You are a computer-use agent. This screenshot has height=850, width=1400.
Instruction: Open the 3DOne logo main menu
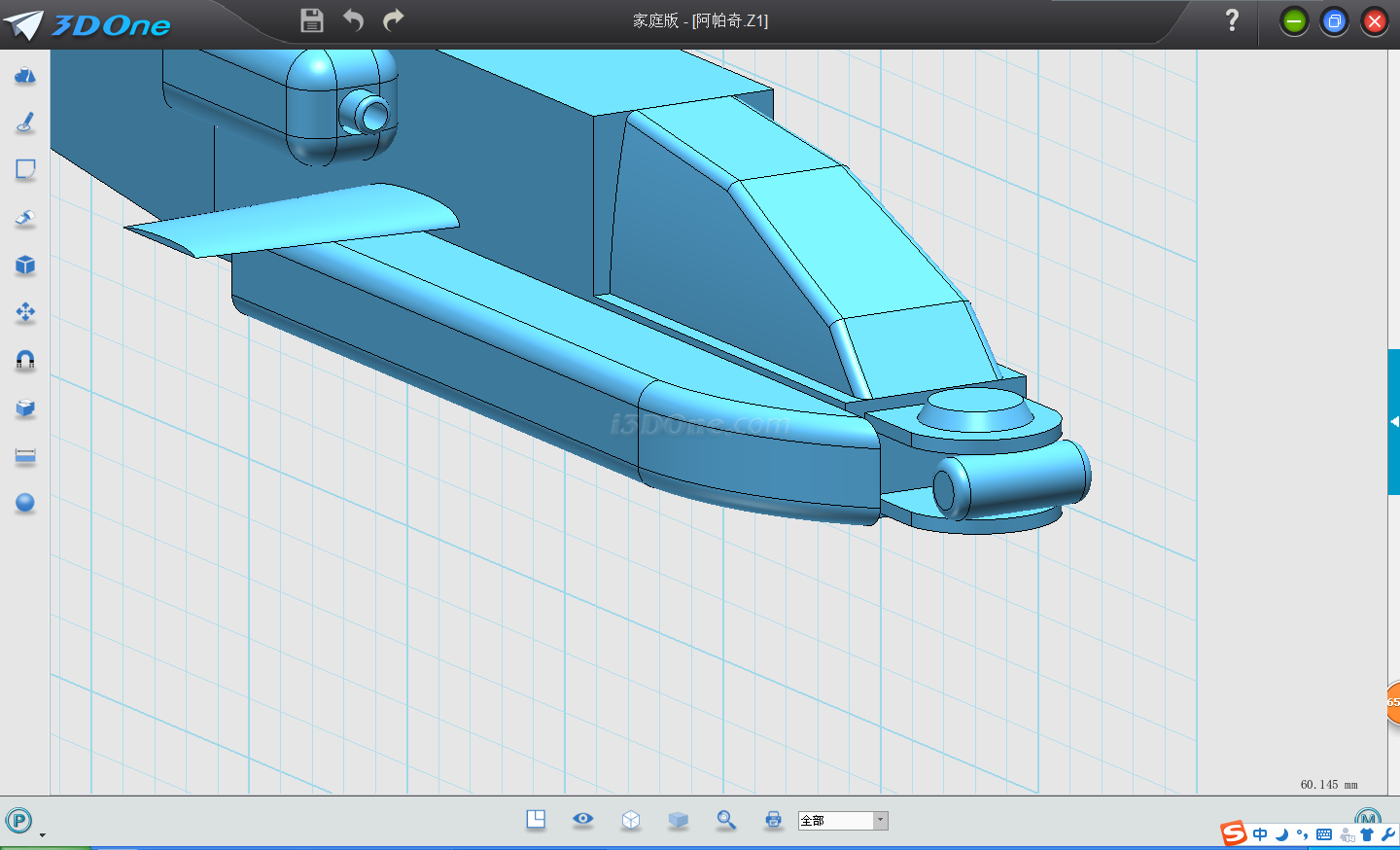click(87, 24)
